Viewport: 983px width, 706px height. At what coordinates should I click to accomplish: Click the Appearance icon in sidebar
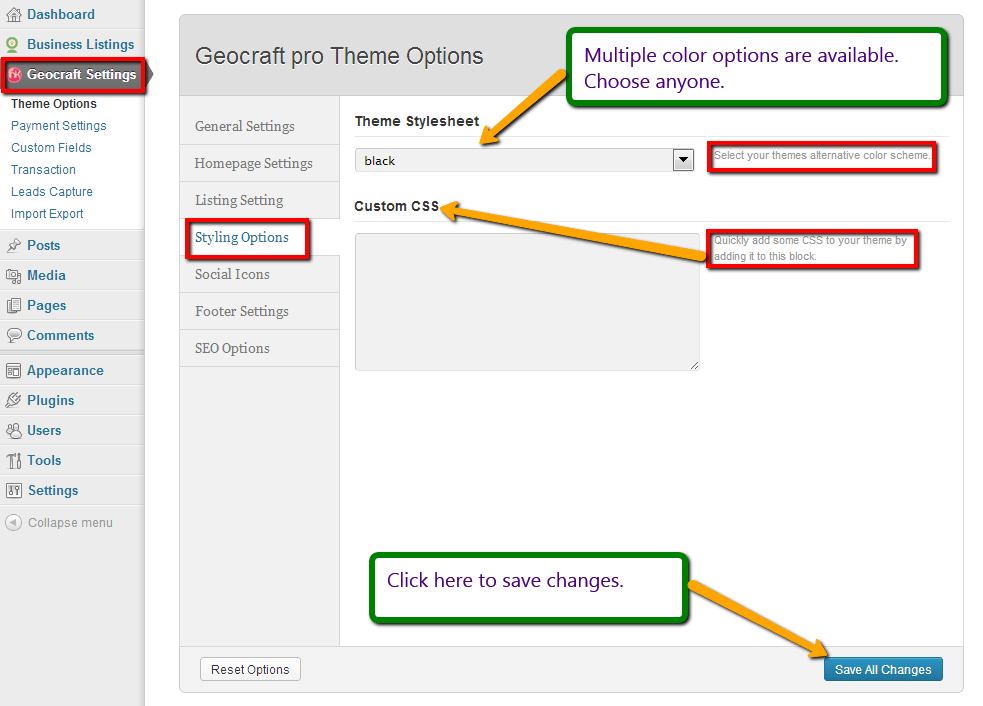click(13, 371)
